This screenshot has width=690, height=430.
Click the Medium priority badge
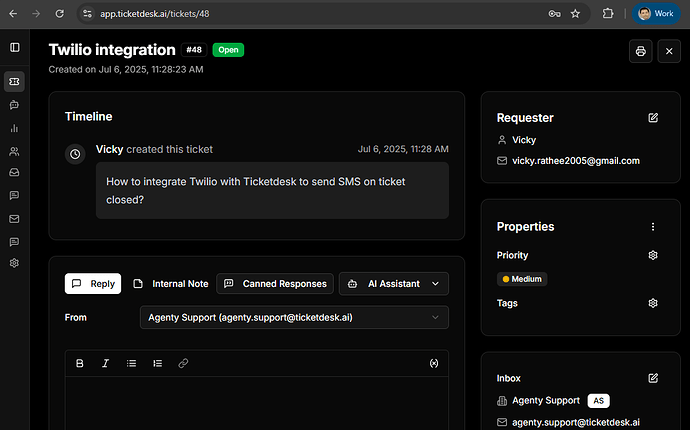pyautogui.click(x=522, y=279)
